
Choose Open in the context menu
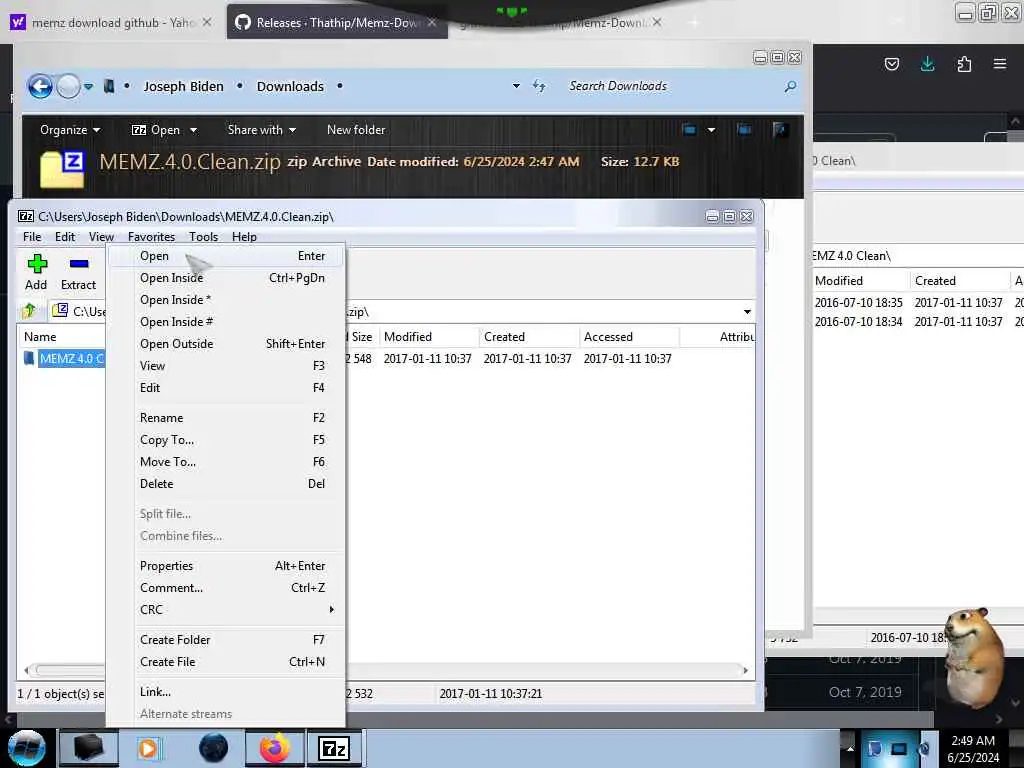[x=226, y=256]
